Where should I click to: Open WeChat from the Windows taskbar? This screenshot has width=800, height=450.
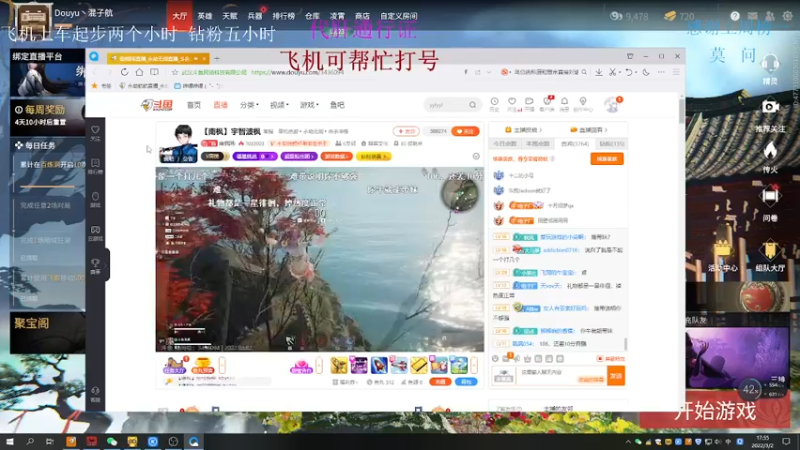[112, 442]
